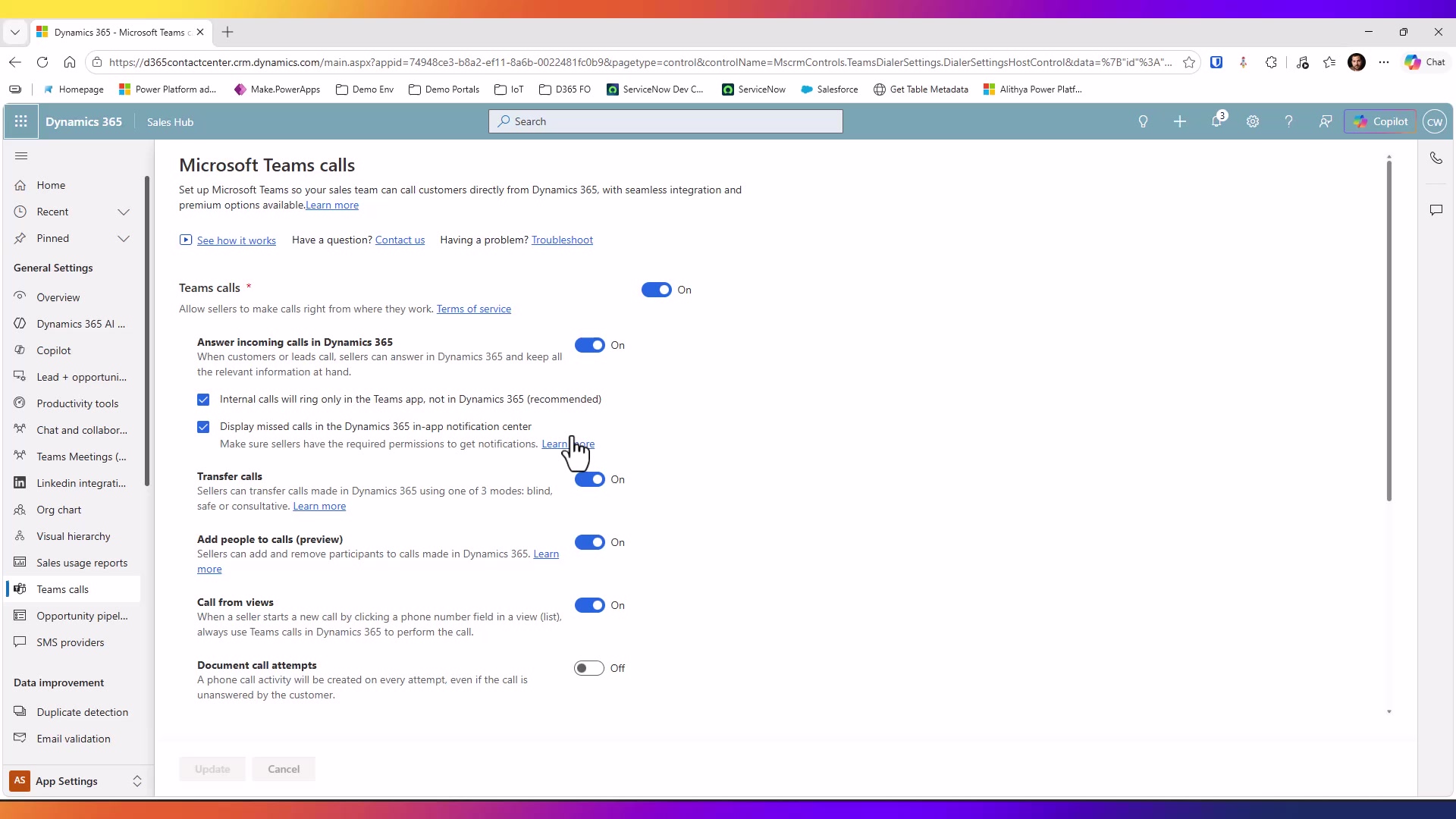
Task: Open the settings gear icon
Action: 1253,121
